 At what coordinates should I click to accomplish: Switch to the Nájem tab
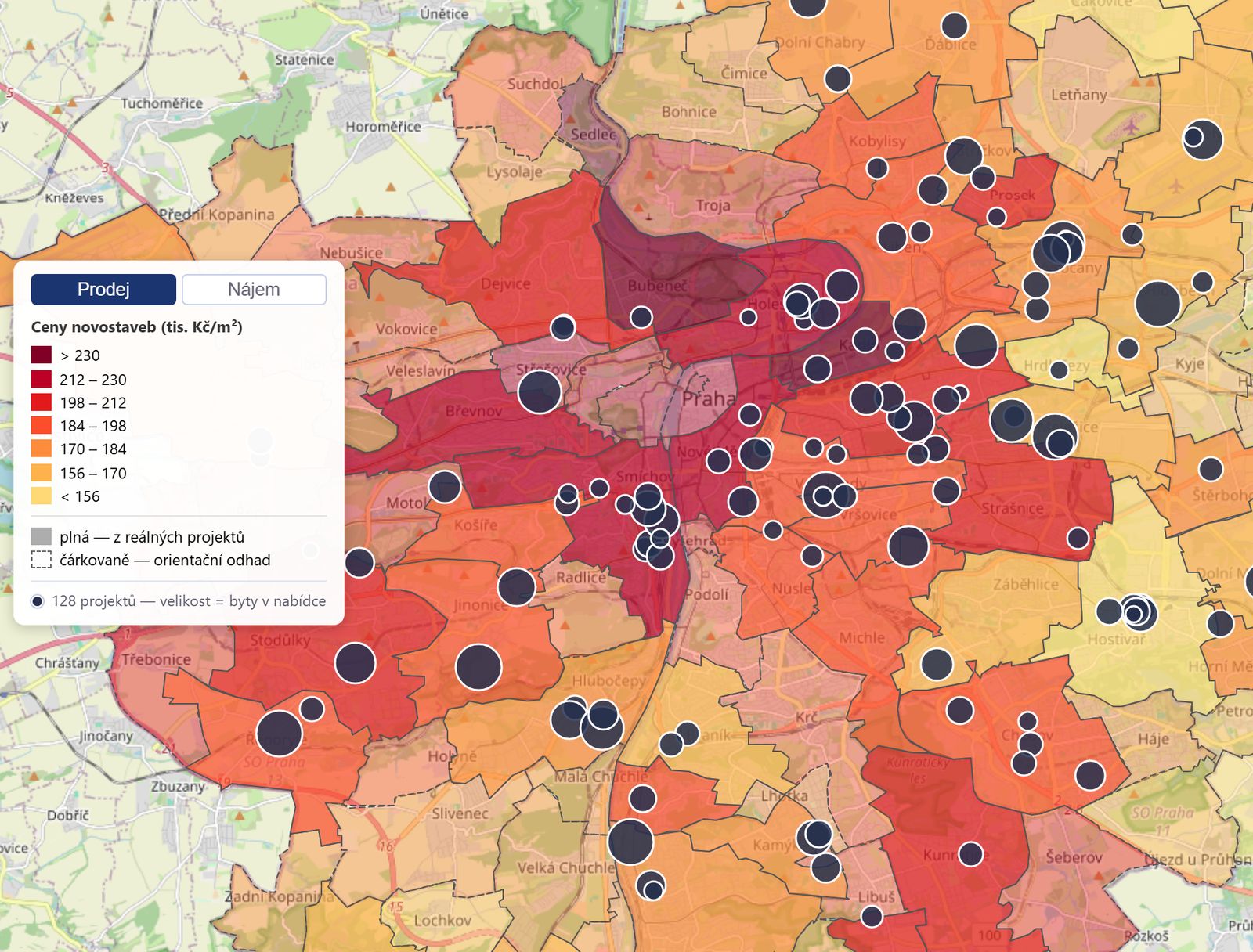click(254, 290)
